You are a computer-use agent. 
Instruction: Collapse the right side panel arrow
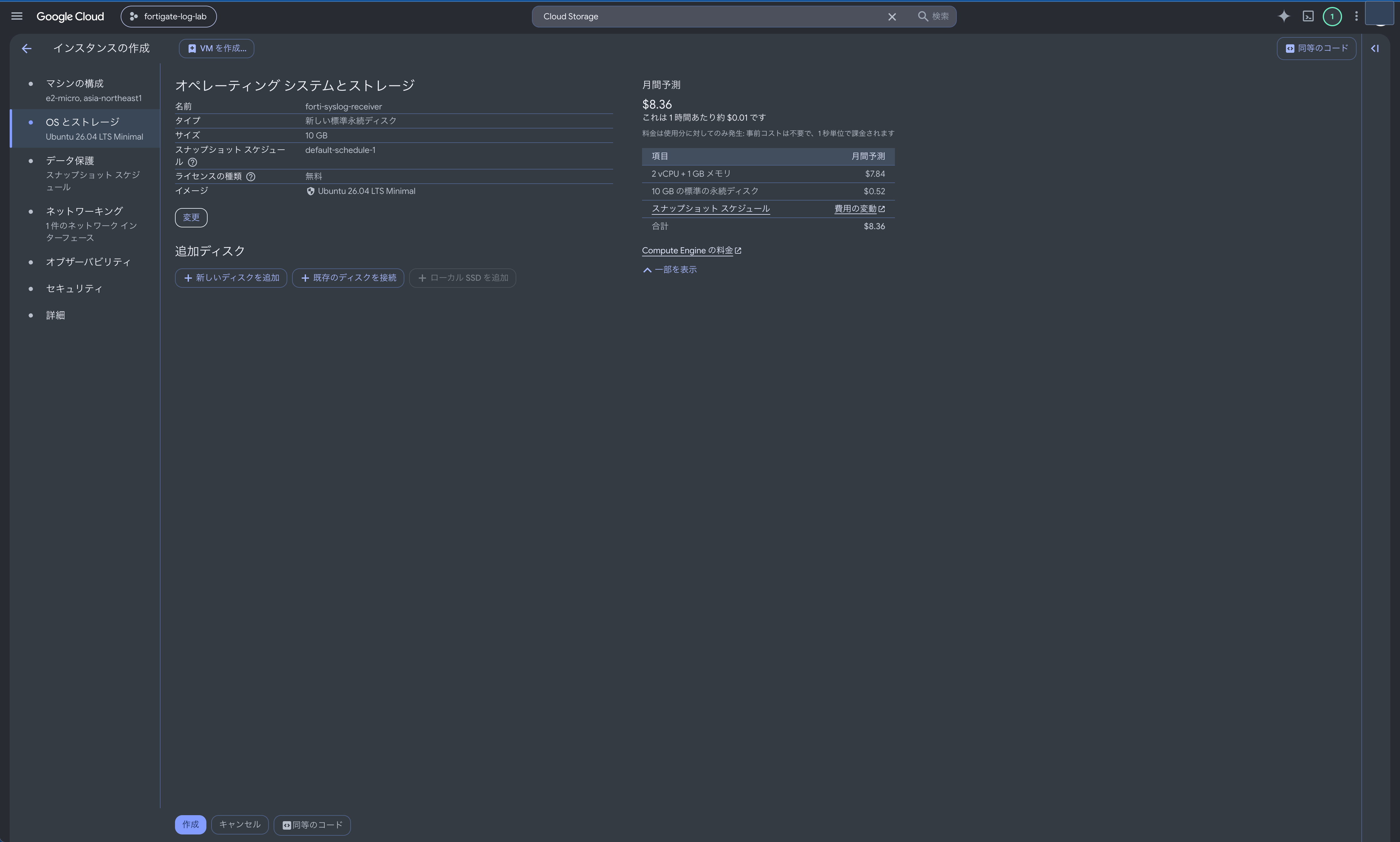coord(1375,49)
